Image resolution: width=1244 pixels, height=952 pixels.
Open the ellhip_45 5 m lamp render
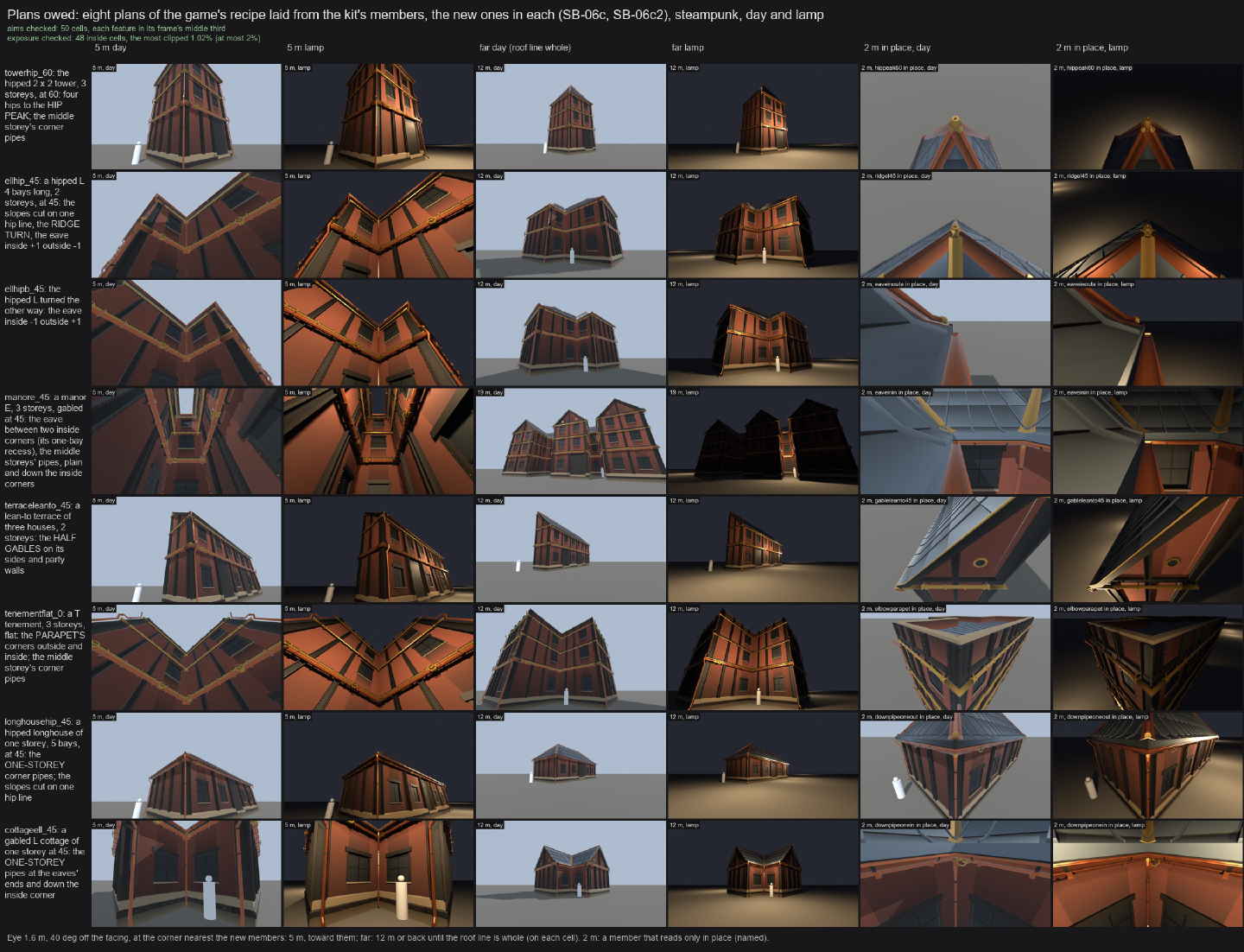378,225
